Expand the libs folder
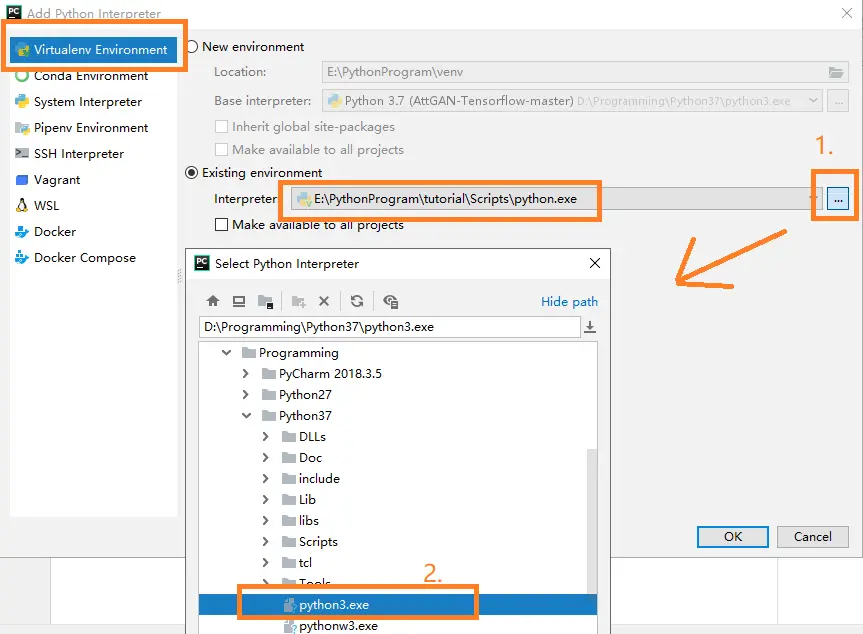The image size is (863, 634). (x=266, y=521)
